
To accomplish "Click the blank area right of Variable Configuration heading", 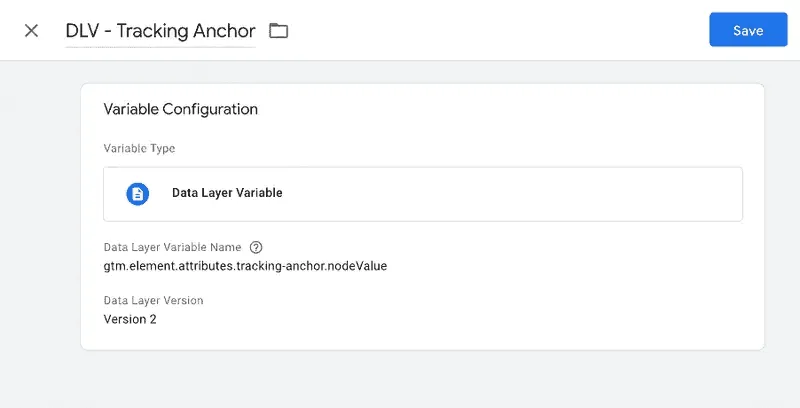I will 500,109.
